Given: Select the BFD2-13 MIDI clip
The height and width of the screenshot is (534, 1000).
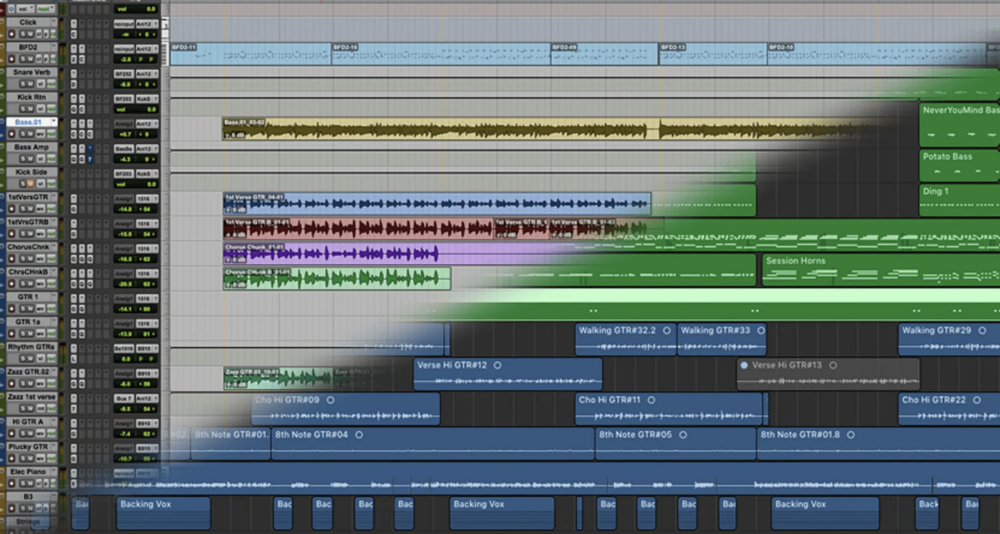Looking at the screenshot, I should (x=713, y=54).
